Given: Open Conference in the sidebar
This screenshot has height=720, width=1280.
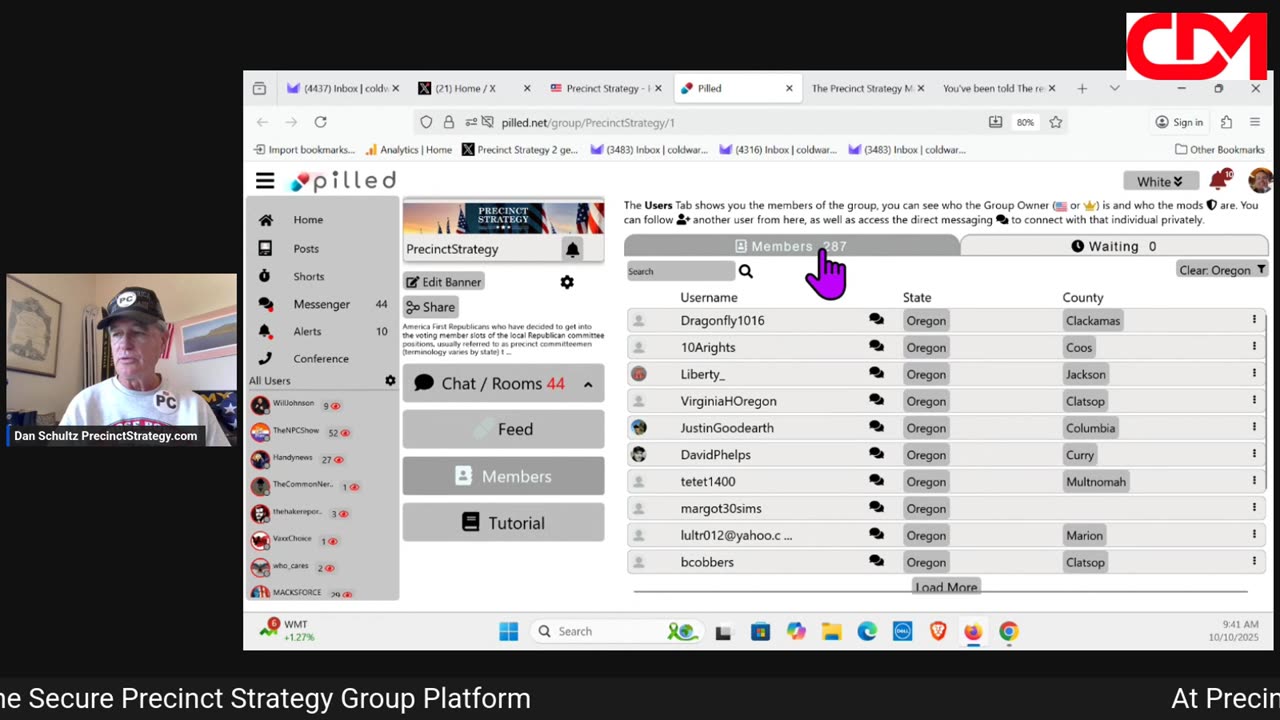Looking at the screenshot, I should (x=321, y=358).
